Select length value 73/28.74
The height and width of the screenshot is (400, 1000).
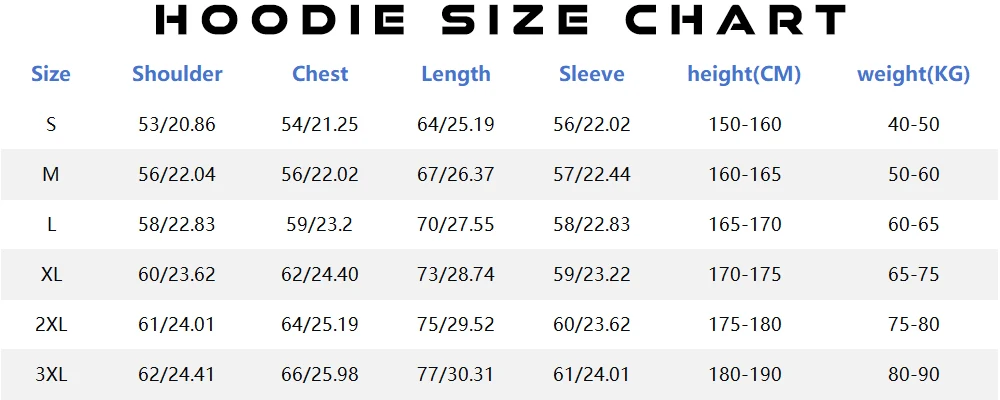click(x=456, y=275)
